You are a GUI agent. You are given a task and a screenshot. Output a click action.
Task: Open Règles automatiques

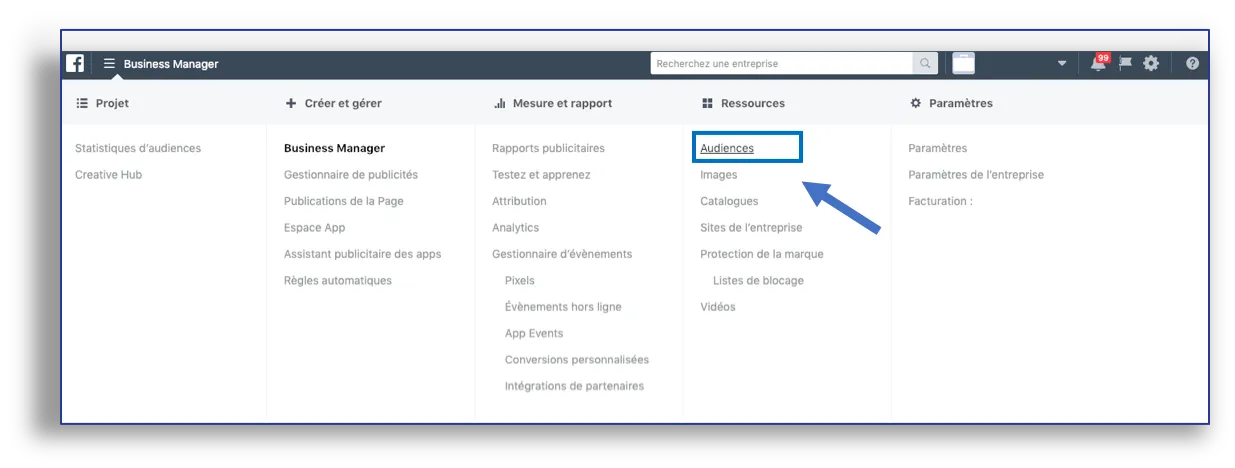tap(338, 280)
